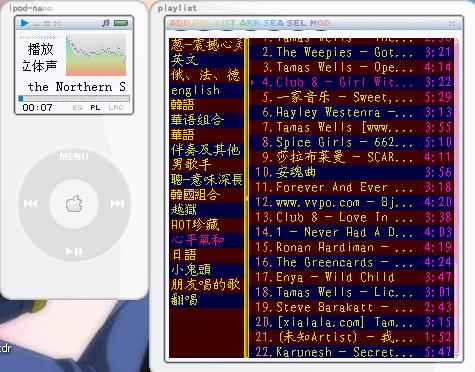The width and height of the screenshot is (475, 372).
Task: Click the 00:07 elapsed time display
Action: (37, 108)
